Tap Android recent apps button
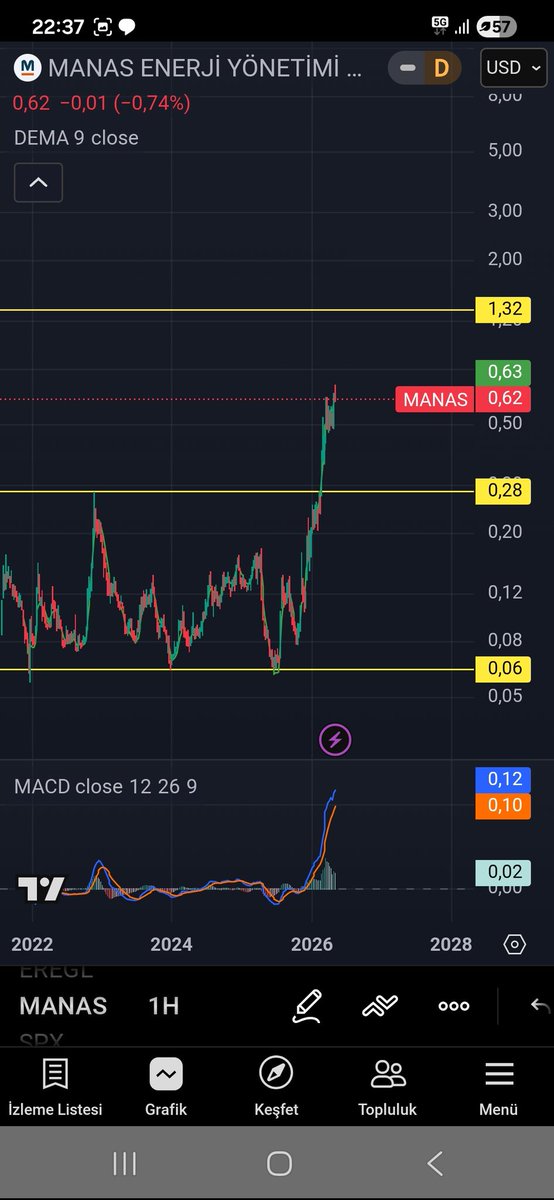The height and width of the screenshot is (1200, 554). pos(124,1163)
